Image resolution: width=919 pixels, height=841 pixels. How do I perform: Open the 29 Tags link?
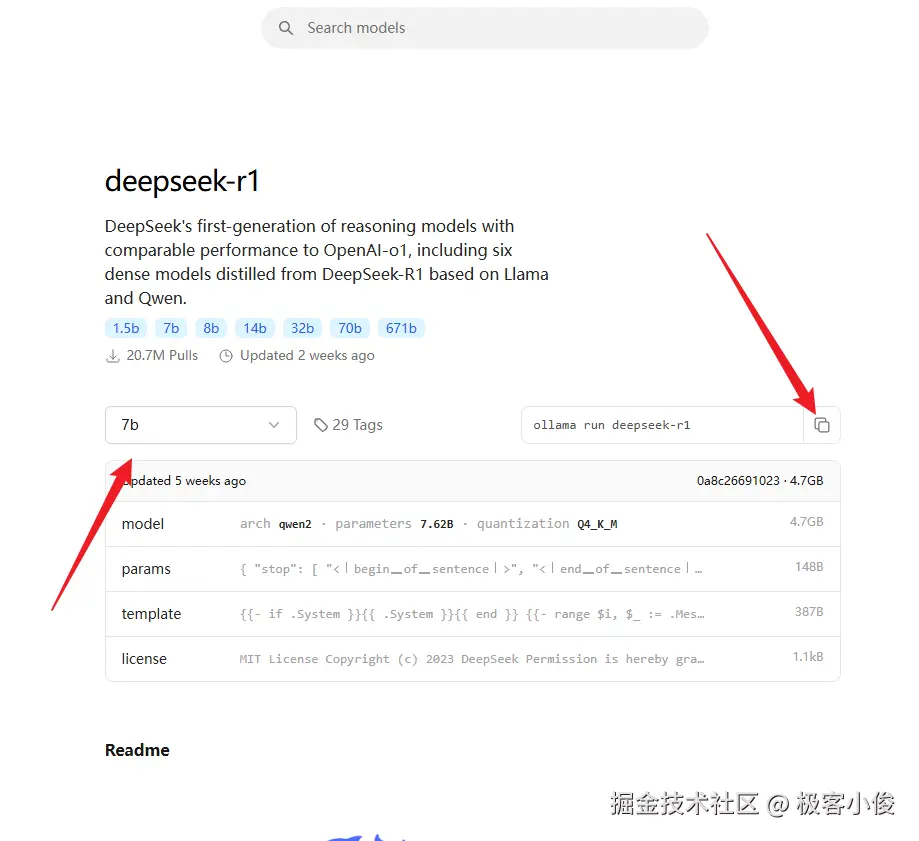tap(348, 425)
